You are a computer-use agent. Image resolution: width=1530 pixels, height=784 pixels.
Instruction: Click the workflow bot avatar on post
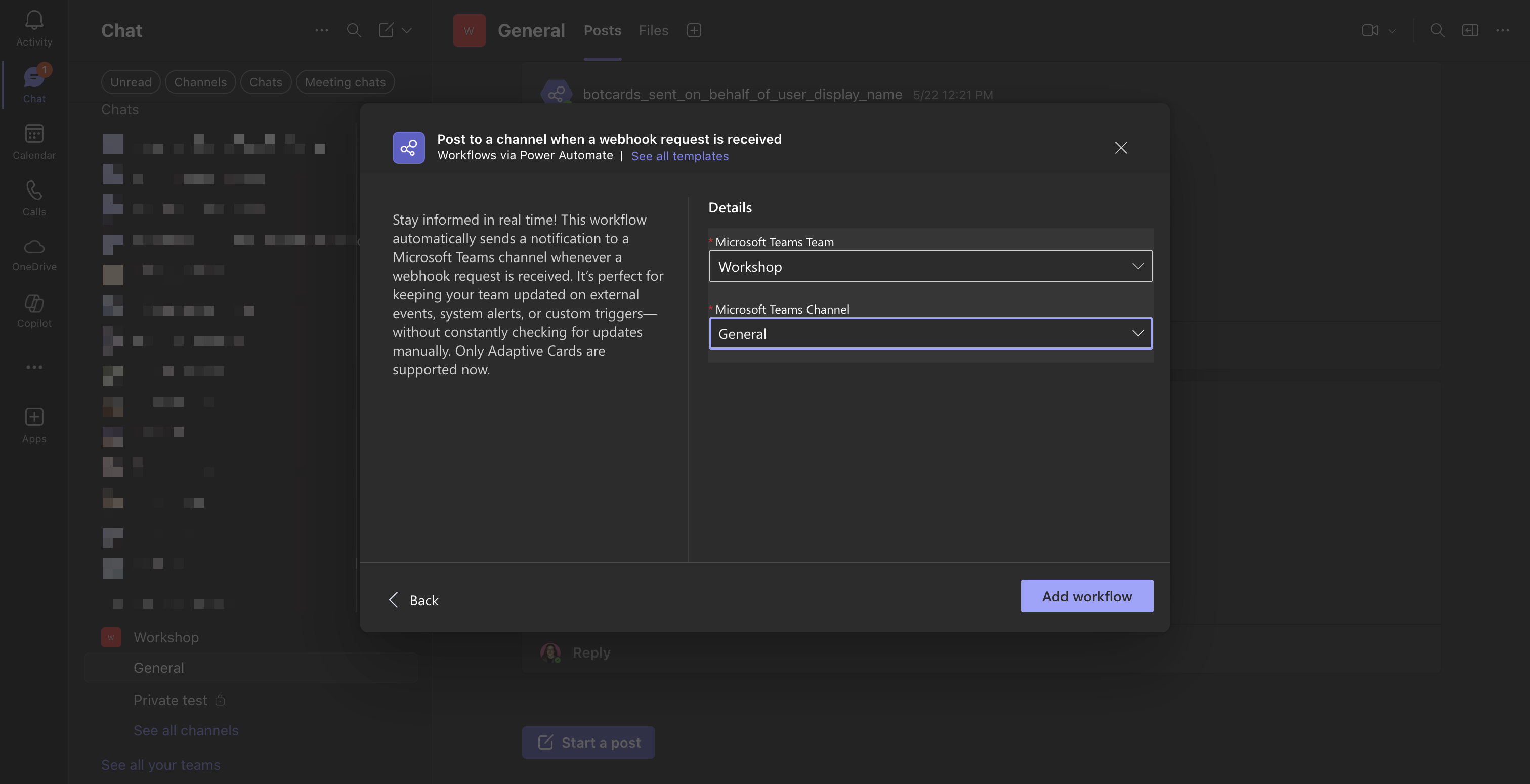pos(556,93)
